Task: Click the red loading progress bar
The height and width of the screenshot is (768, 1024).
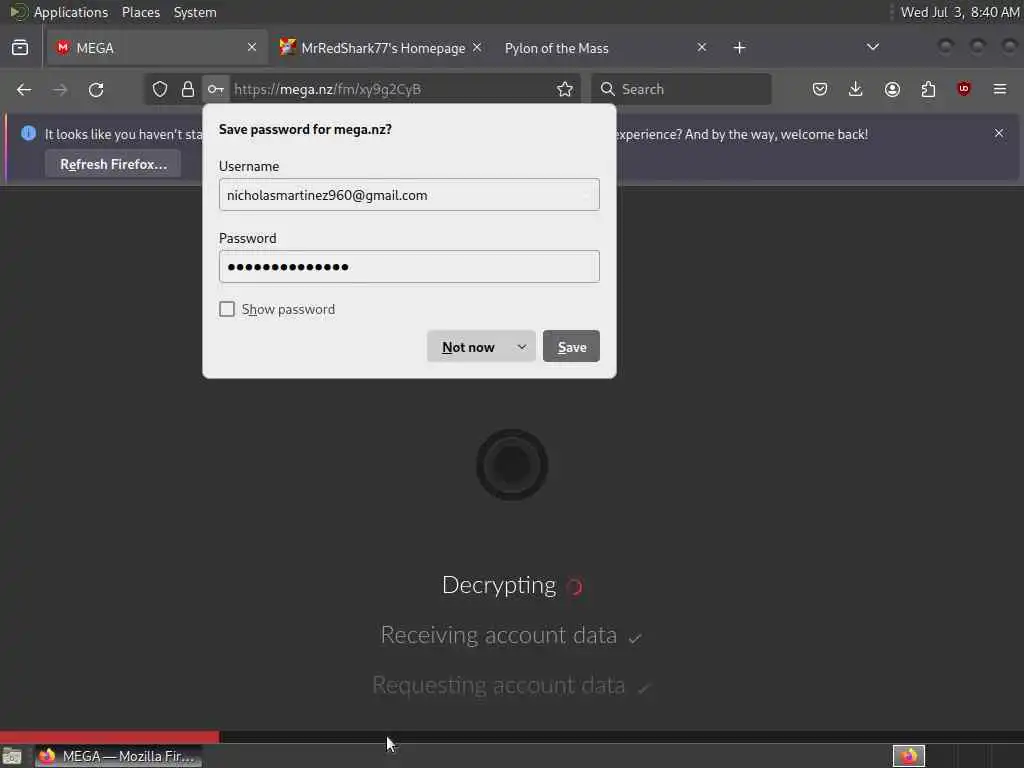Action: (x=110, y=737)
